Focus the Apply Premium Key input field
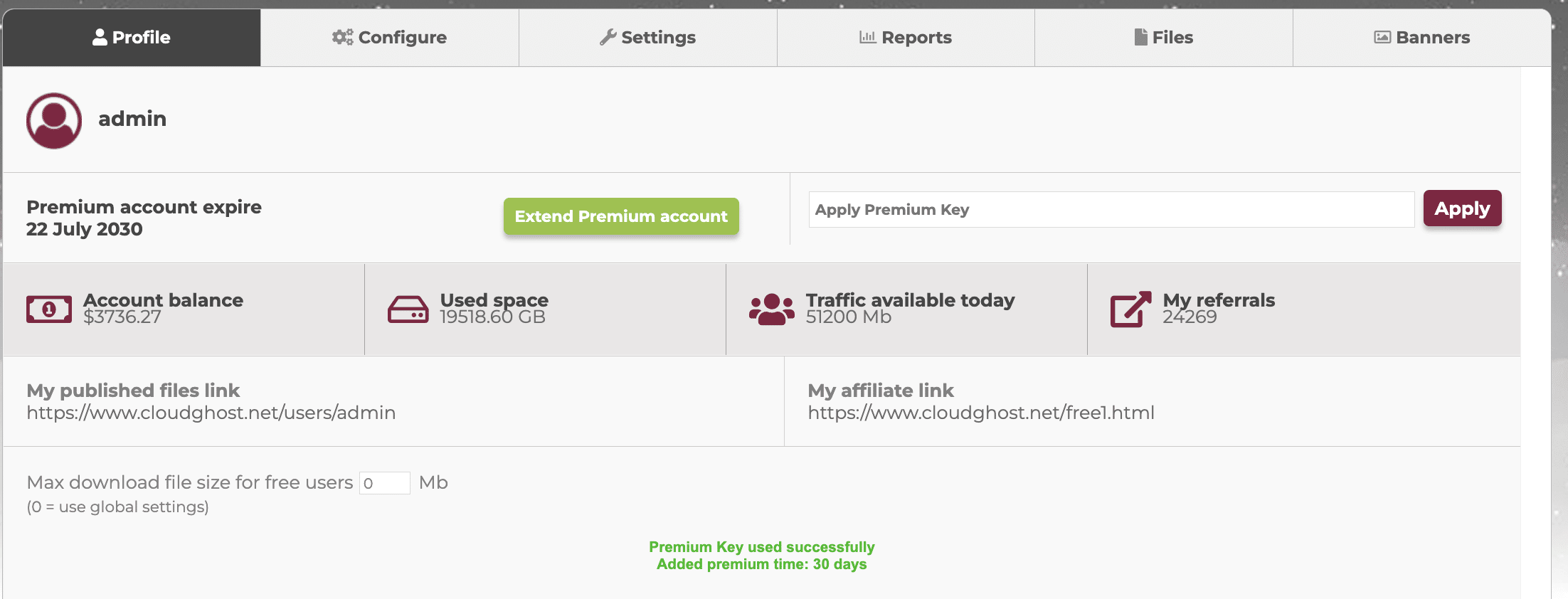This screenshot has width=1568, height=599. coord(1111,210)
